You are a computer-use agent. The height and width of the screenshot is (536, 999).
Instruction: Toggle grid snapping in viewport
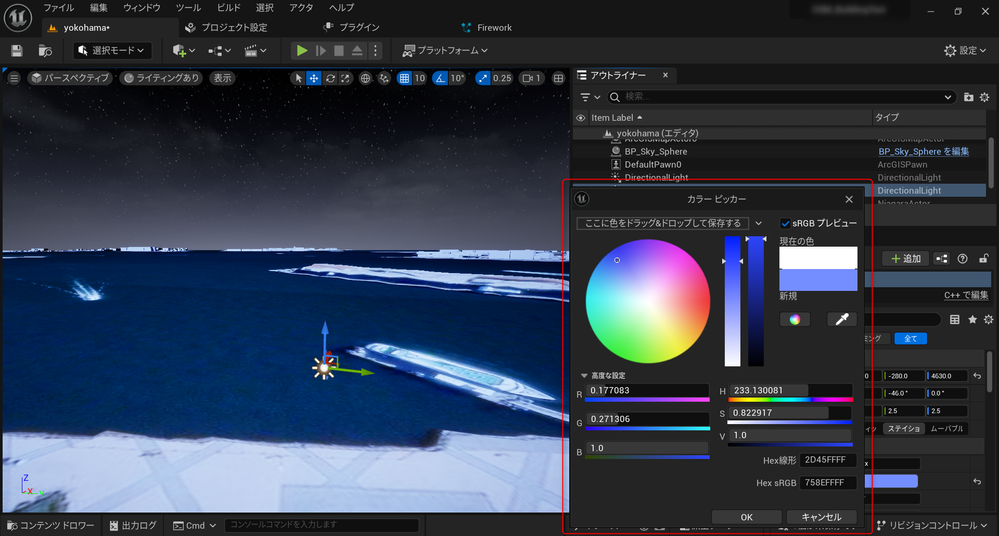pos(404,78)
